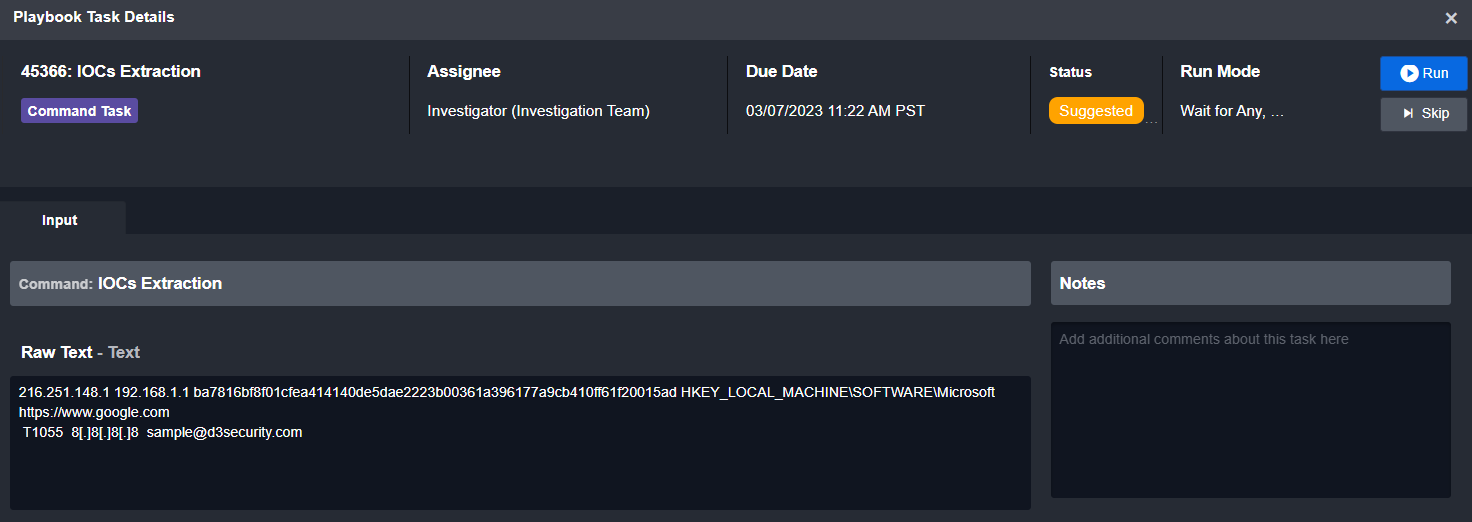1472x522 pixels.
Task: Click the orange Suggested status badge
Action: pyautogui.click(x=1096, y=111)
